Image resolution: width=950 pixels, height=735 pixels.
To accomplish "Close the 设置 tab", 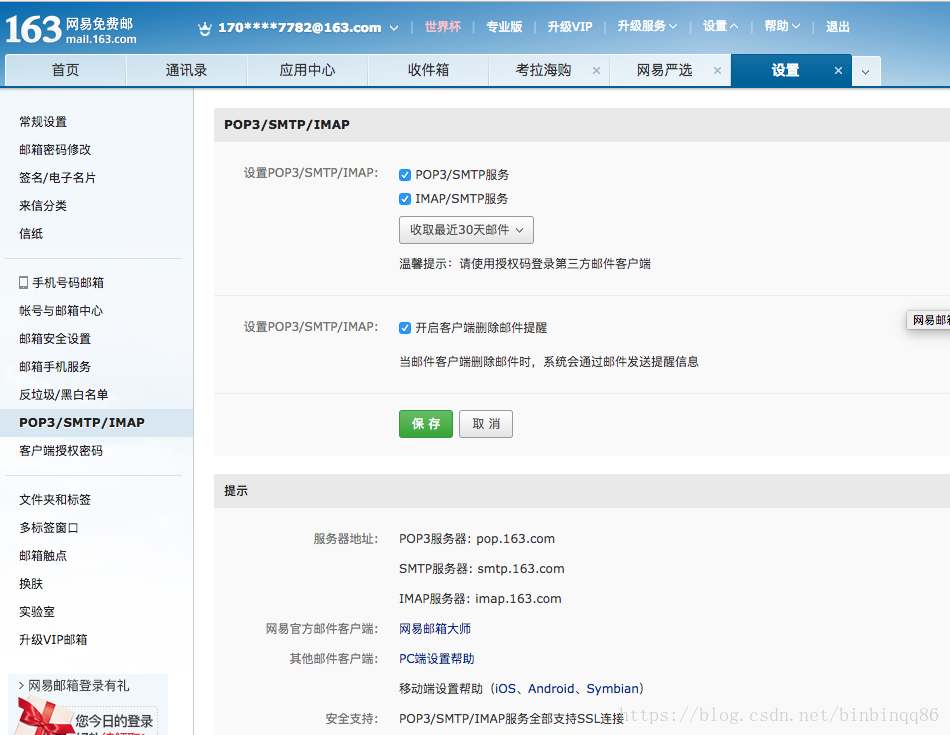I will pyautogui.click(x=838, y=70).
